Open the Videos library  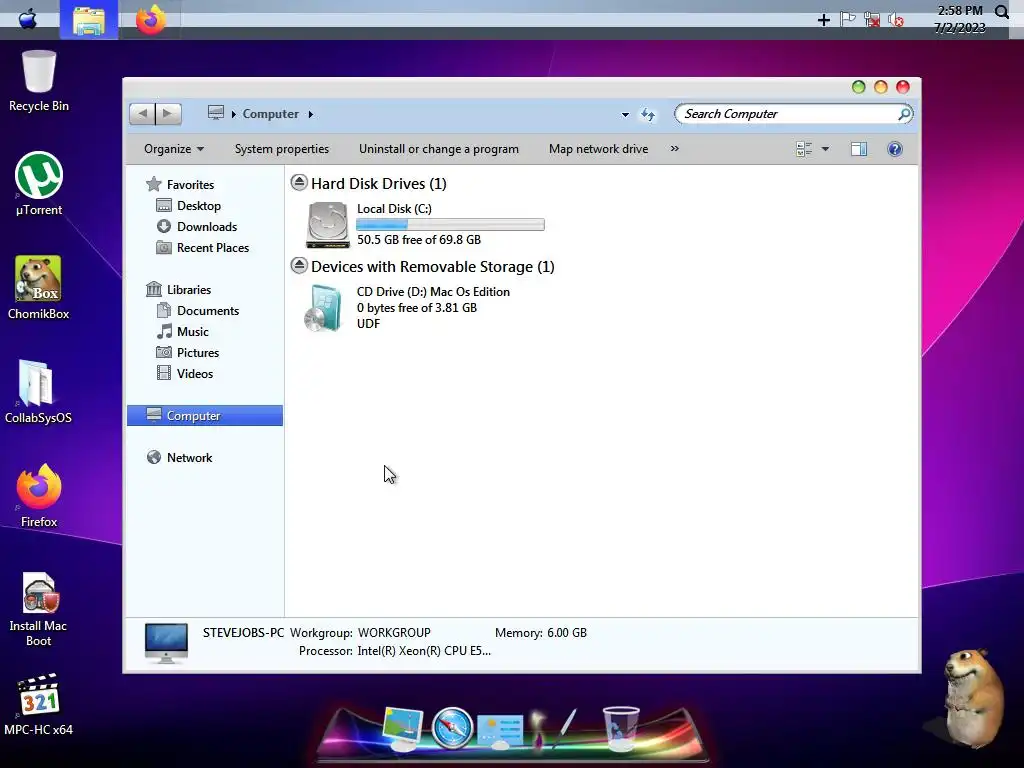[x=195, y=374]
